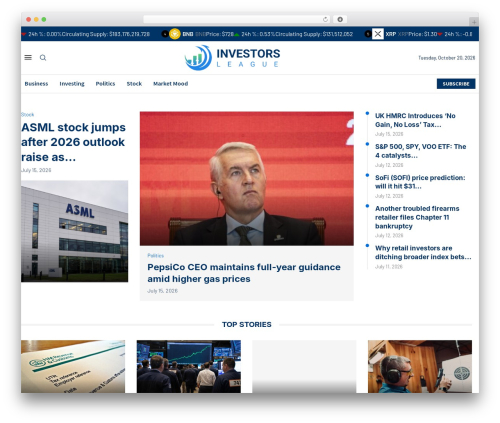The image size is (500, 423).
Task: Open the Investing menu item
Action: [72, 84]
